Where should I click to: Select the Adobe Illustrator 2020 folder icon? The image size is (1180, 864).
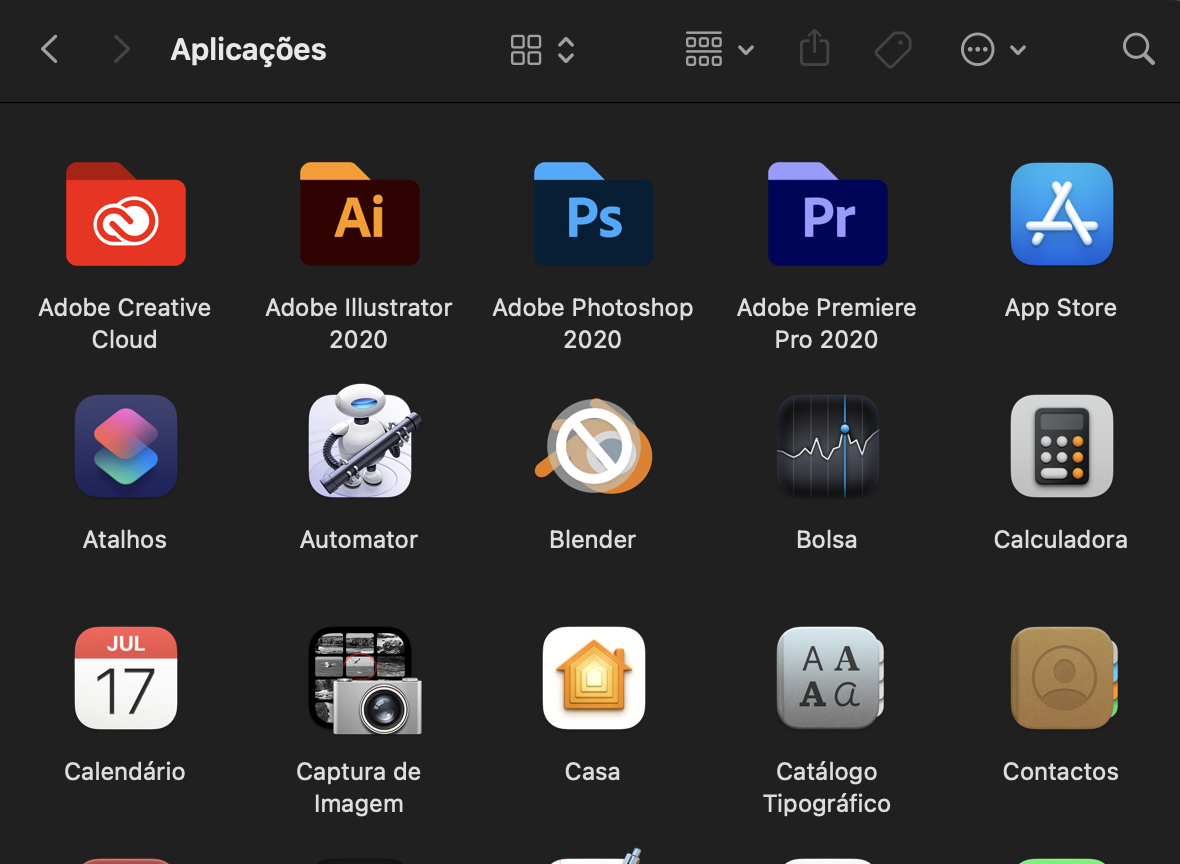[x=360, y=214]
